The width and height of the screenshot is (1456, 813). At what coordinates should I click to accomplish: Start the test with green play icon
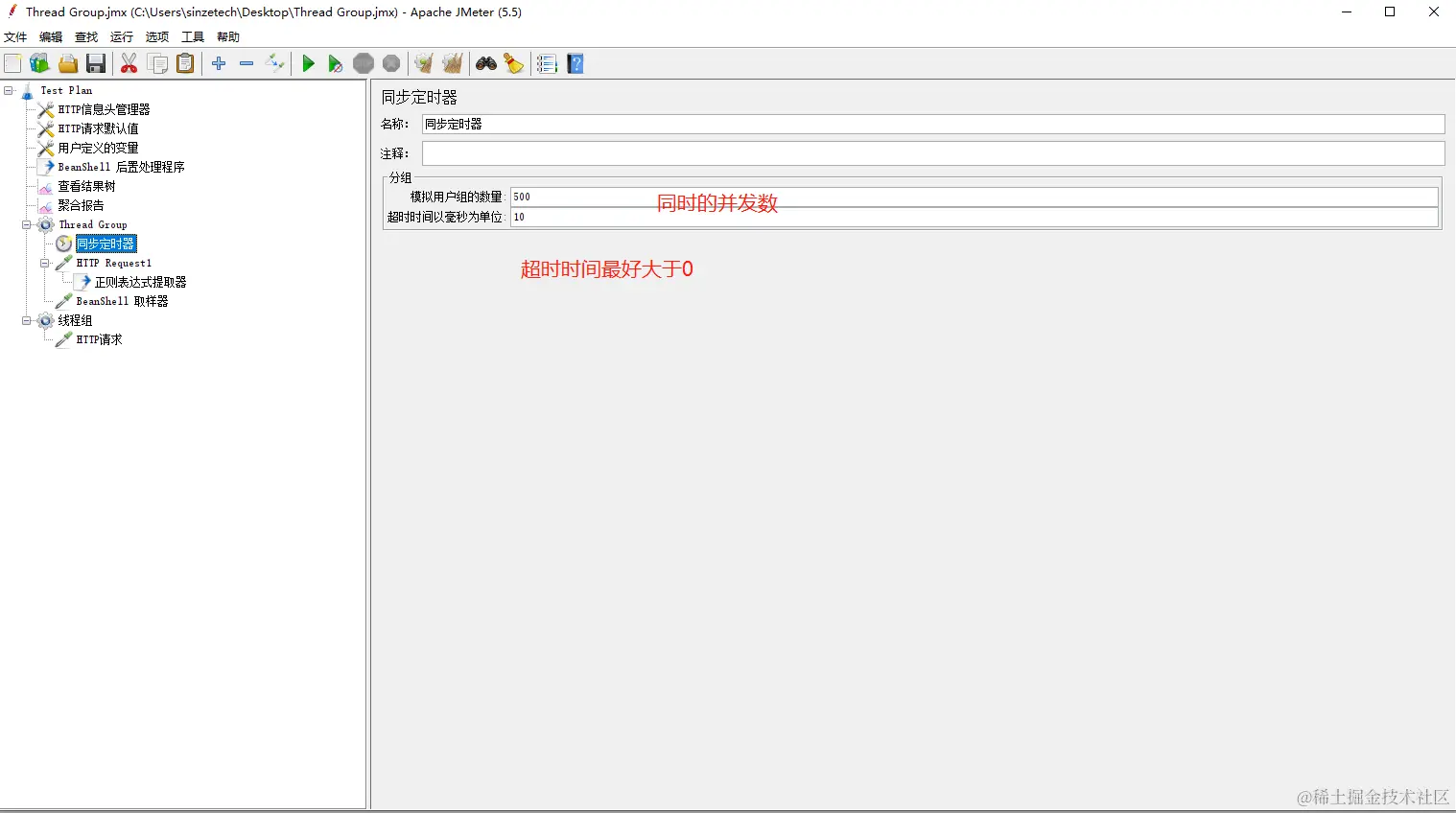pos(308,63)
